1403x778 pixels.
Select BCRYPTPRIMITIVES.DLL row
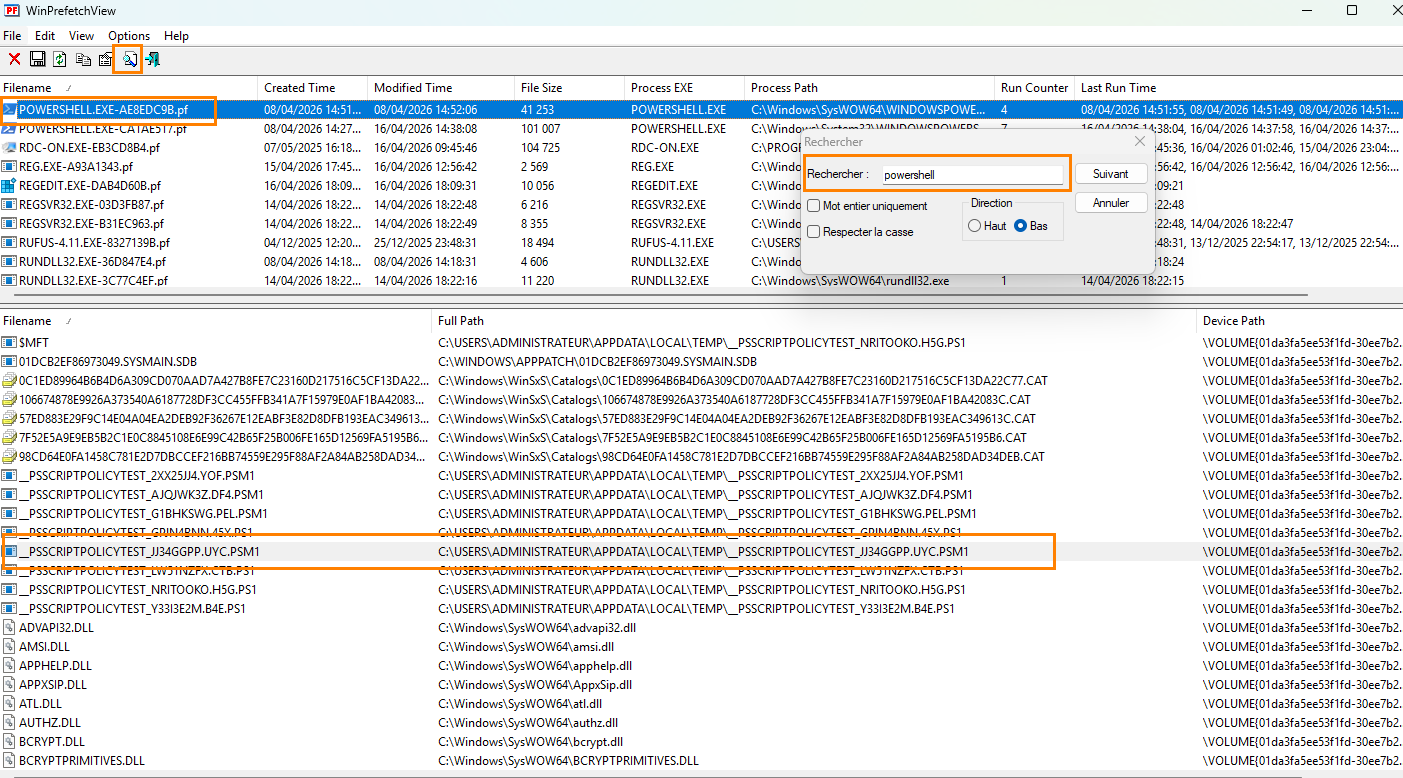tap(701, 761)
